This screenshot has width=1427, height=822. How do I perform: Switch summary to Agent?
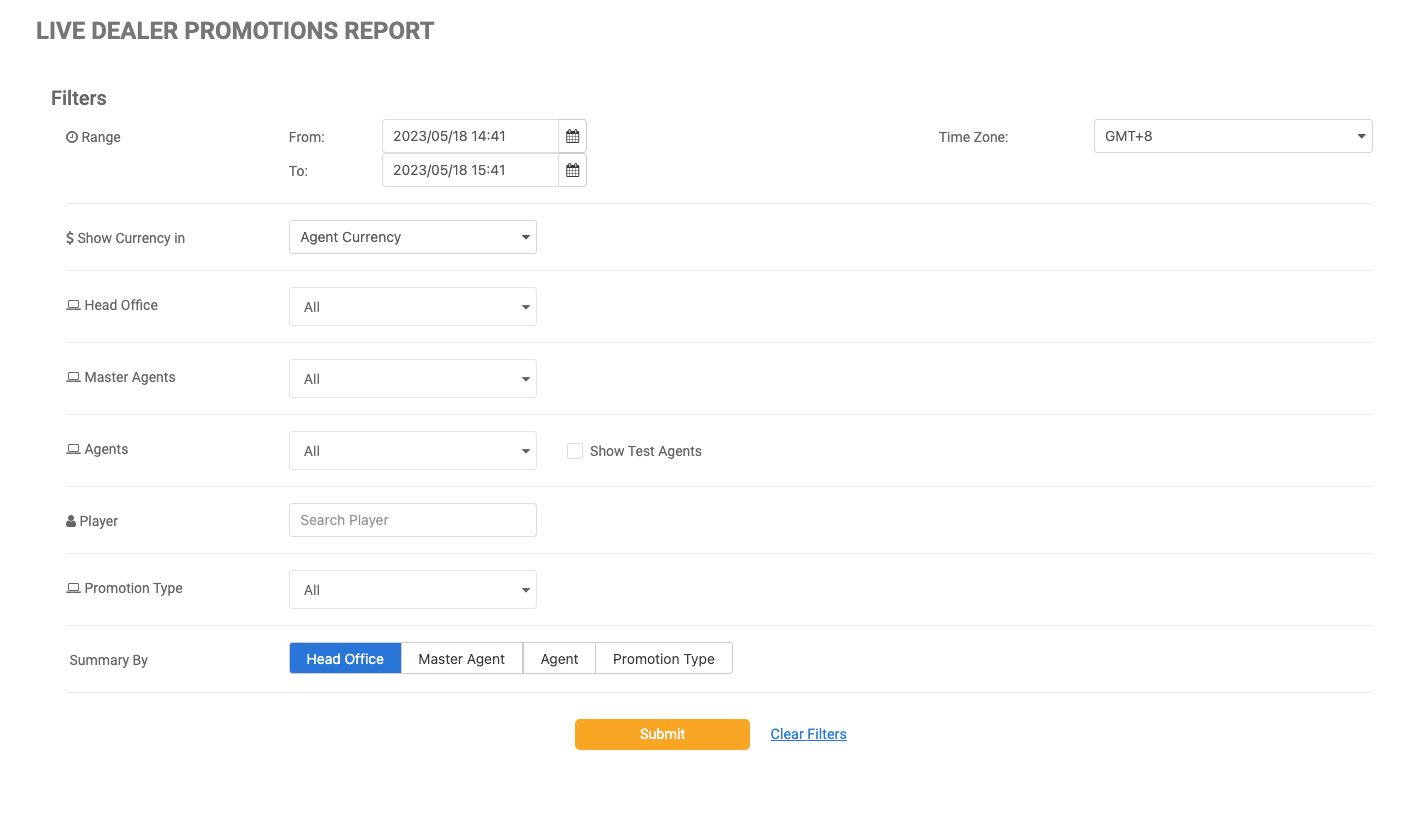click(559, 659)
